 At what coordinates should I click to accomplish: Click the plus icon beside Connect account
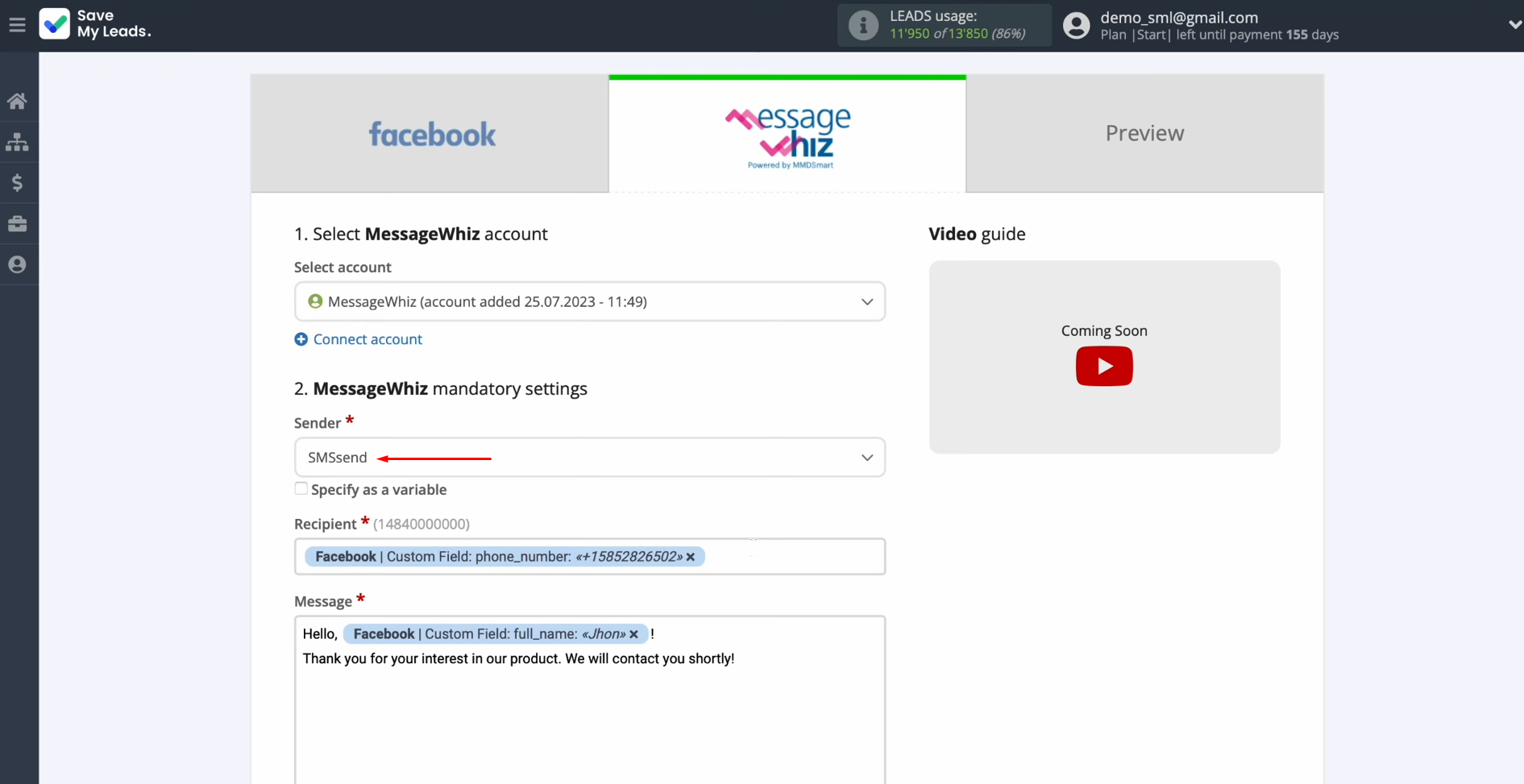point(301,339)
